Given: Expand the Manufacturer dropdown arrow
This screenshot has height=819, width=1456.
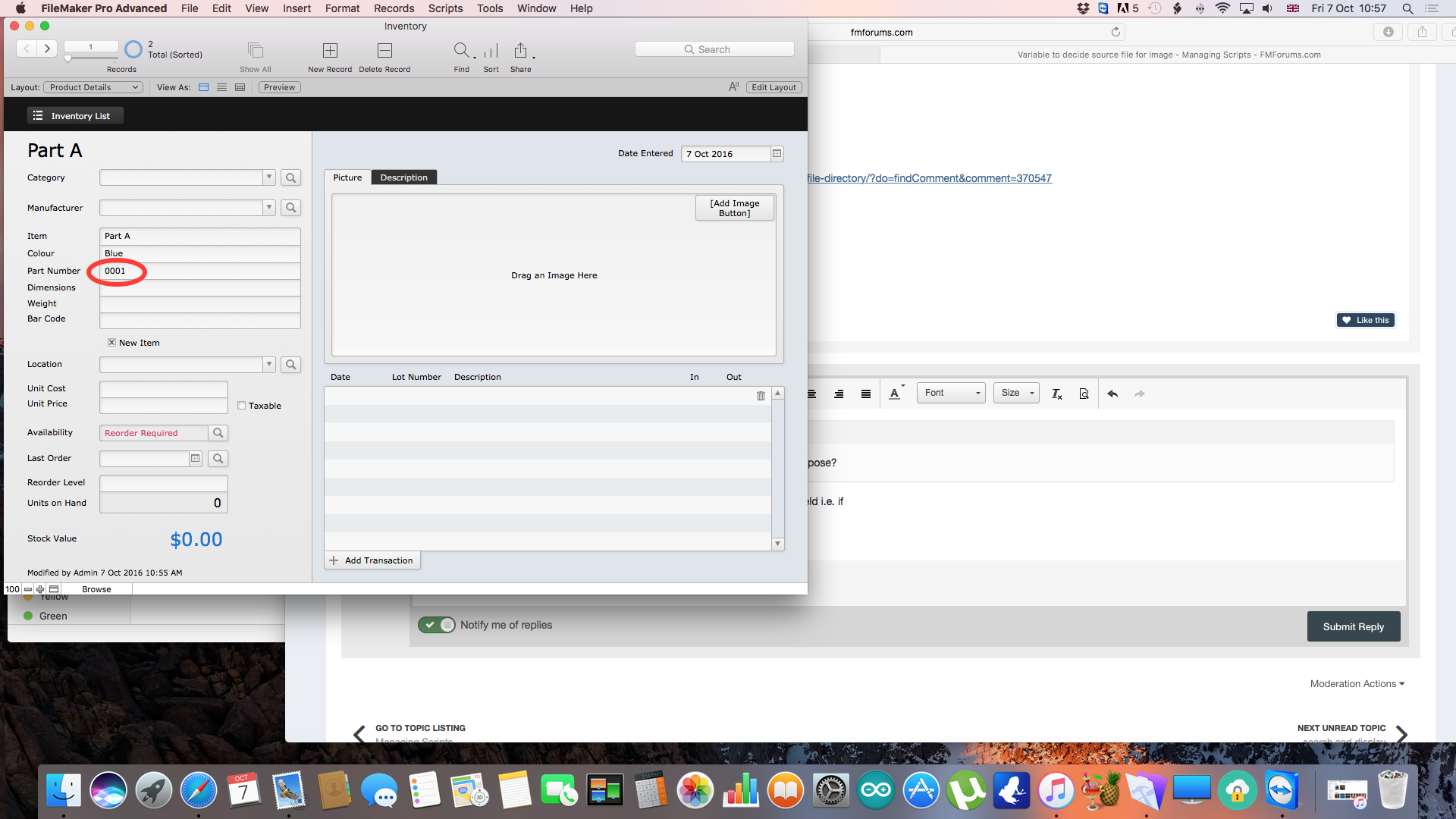Looking at the screenshot, I should (x=268, y=207).
